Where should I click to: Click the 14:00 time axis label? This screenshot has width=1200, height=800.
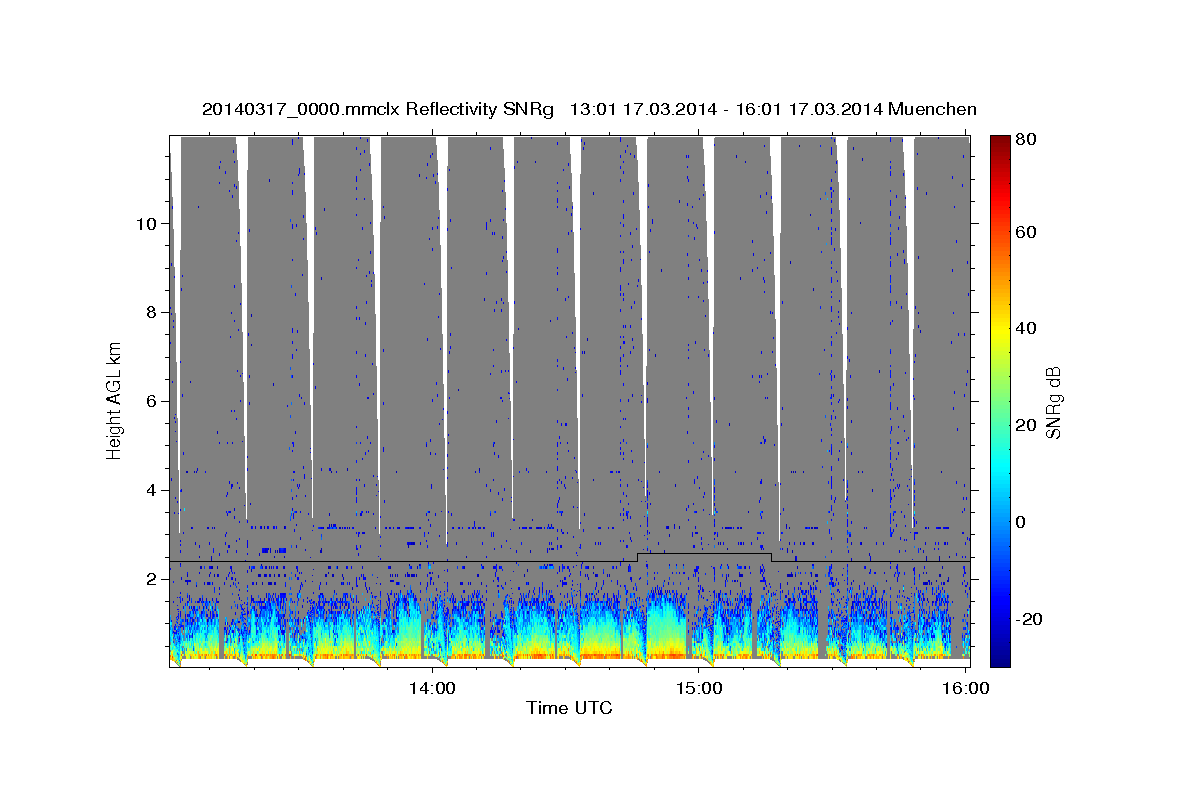[433, 688]
